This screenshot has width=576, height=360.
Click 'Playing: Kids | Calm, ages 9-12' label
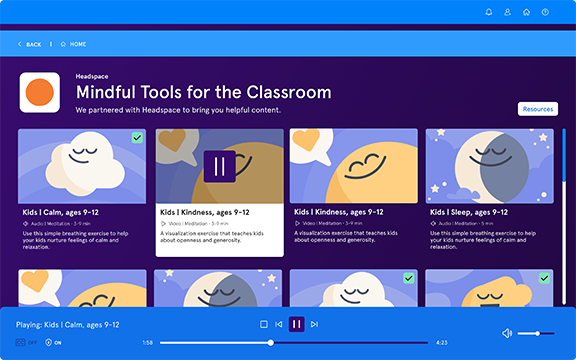(68, 325)
